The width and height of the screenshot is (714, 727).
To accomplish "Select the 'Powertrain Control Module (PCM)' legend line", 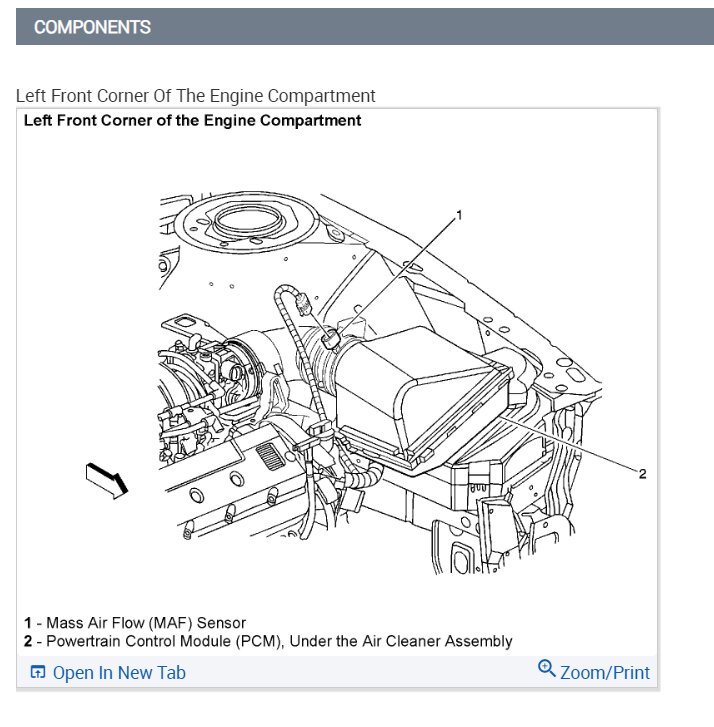I will [268, 641].
